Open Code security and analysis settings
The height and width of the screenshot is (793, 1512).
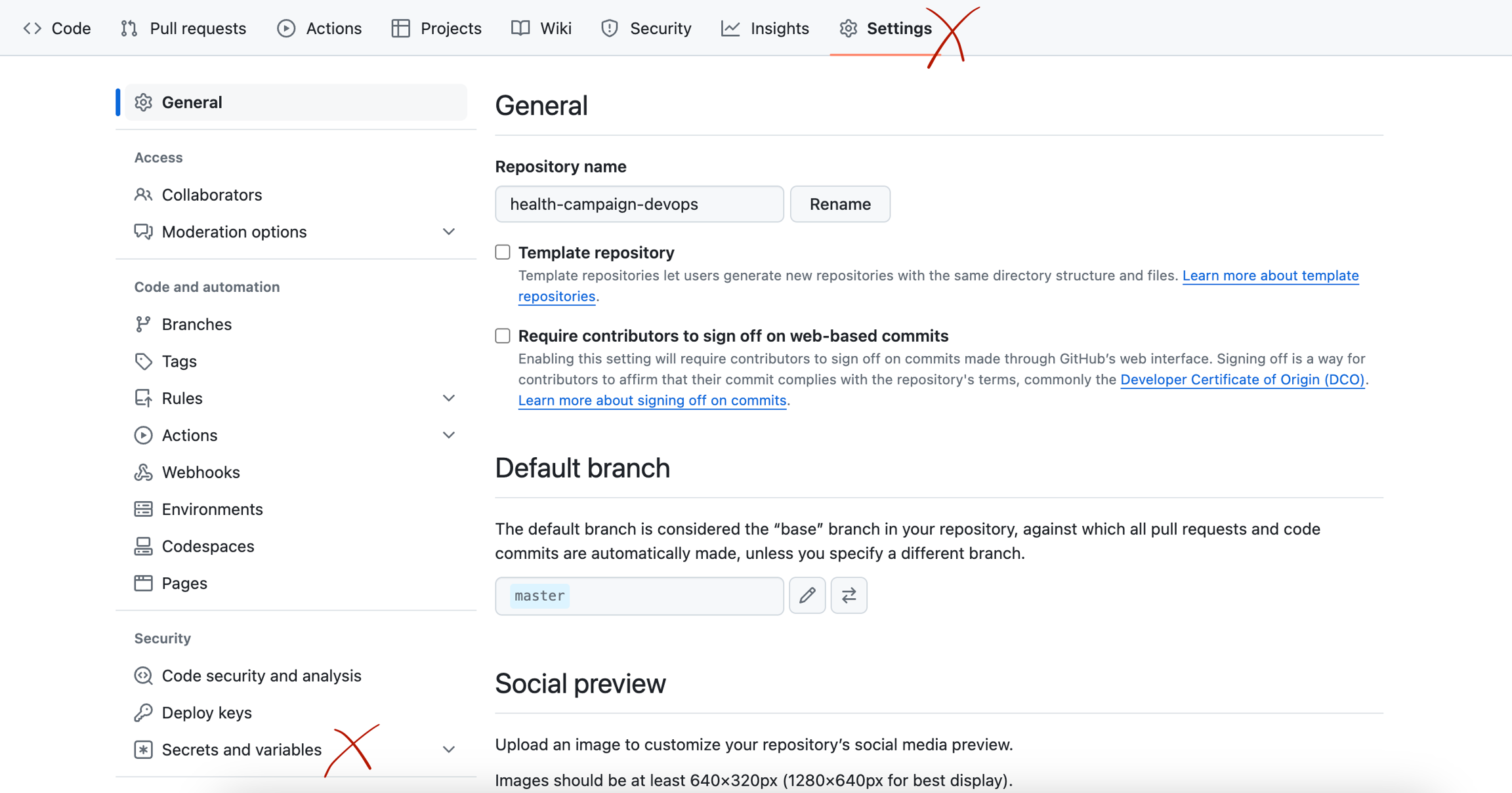[261, 676]
